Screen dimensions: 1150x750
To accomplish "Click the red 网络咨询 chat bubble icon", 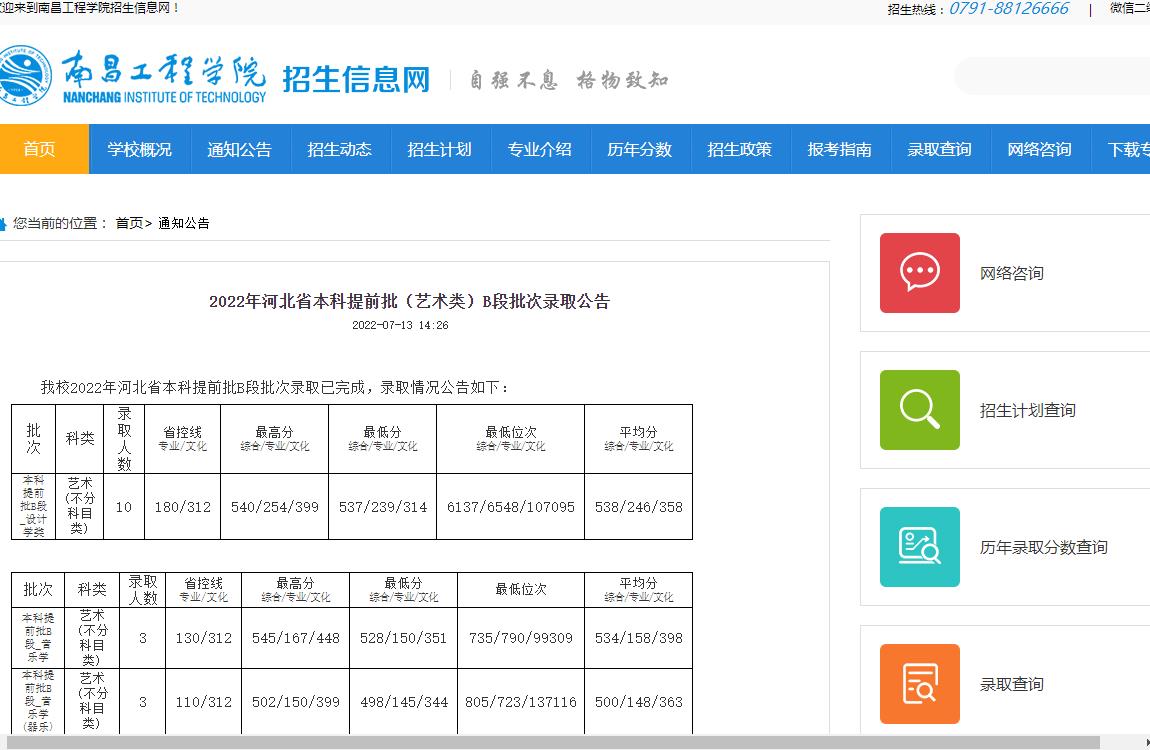I will pyautogui.click(x=920, y=273).
